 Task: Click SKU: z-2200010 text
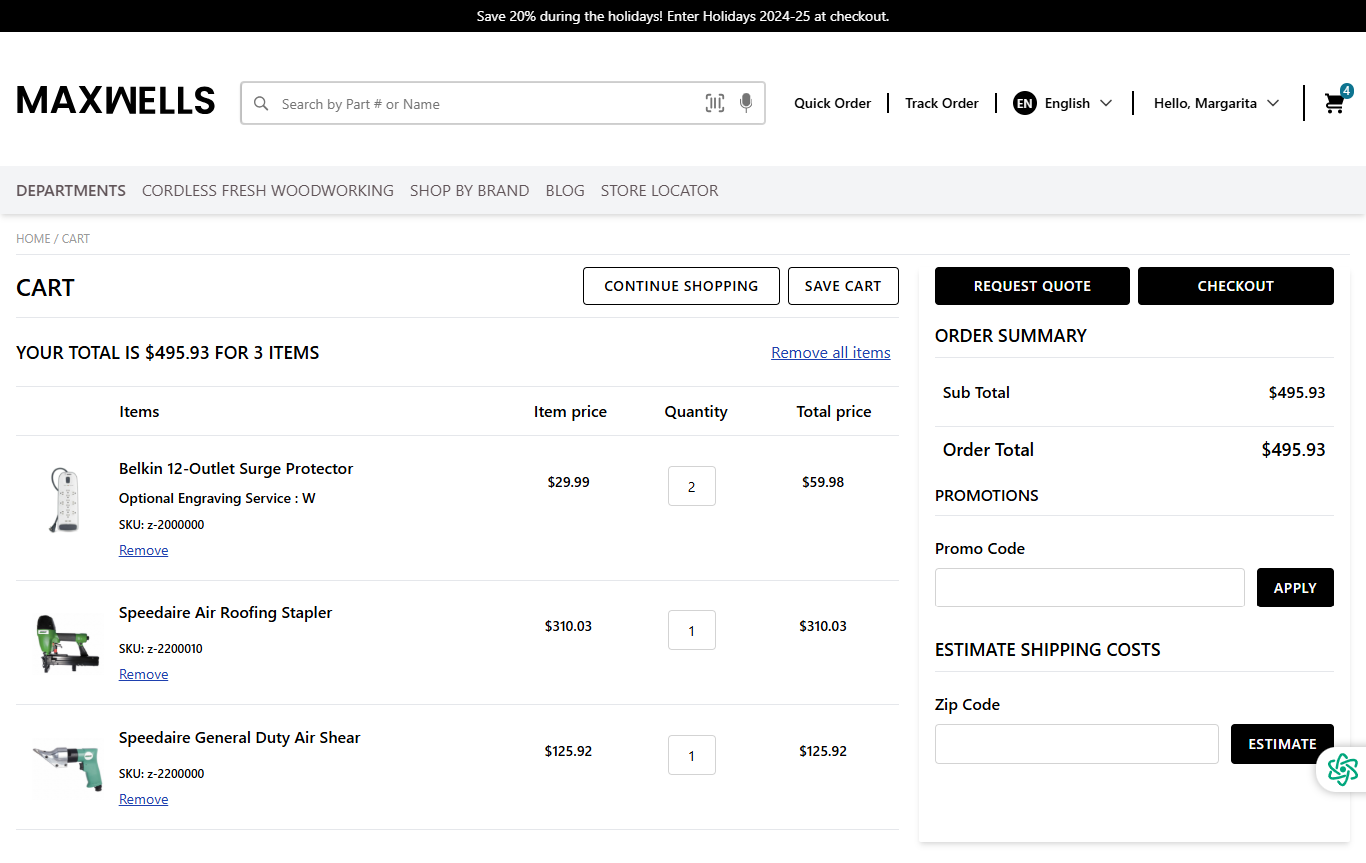[161, 649]
